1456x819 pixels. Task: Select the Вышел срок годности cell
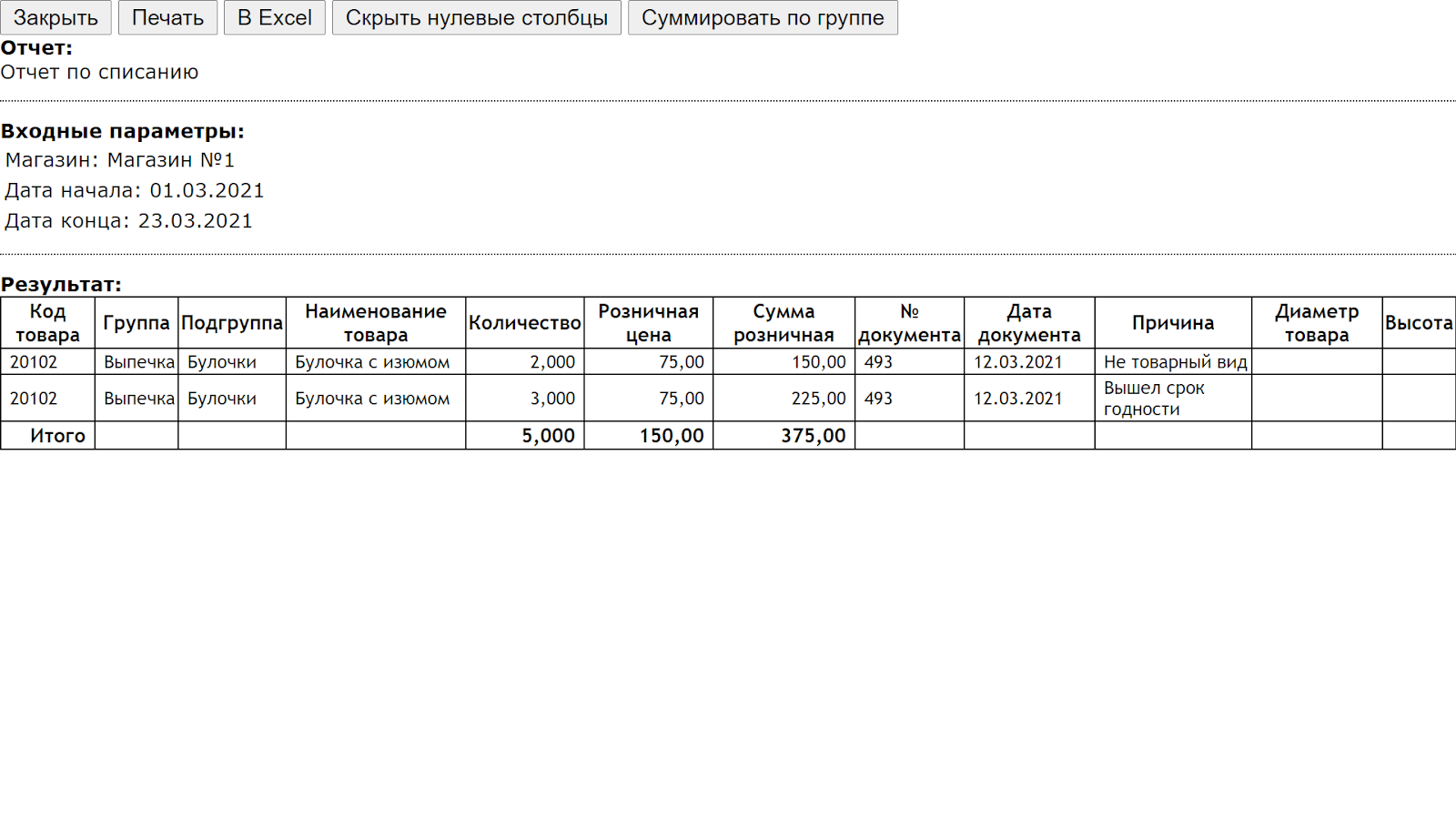[x=1154, y=399]
